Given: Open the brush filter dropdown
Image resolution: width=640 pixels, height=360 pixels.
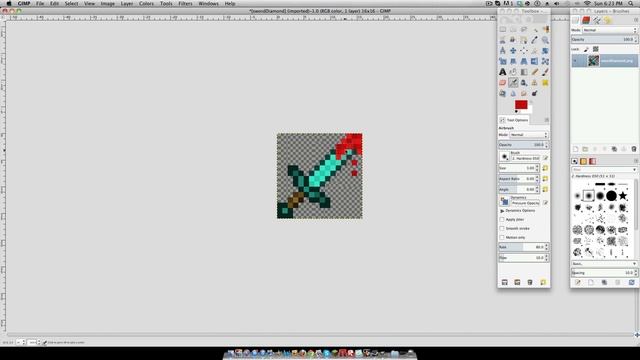Looking at the screenshot, I should 604,169.
